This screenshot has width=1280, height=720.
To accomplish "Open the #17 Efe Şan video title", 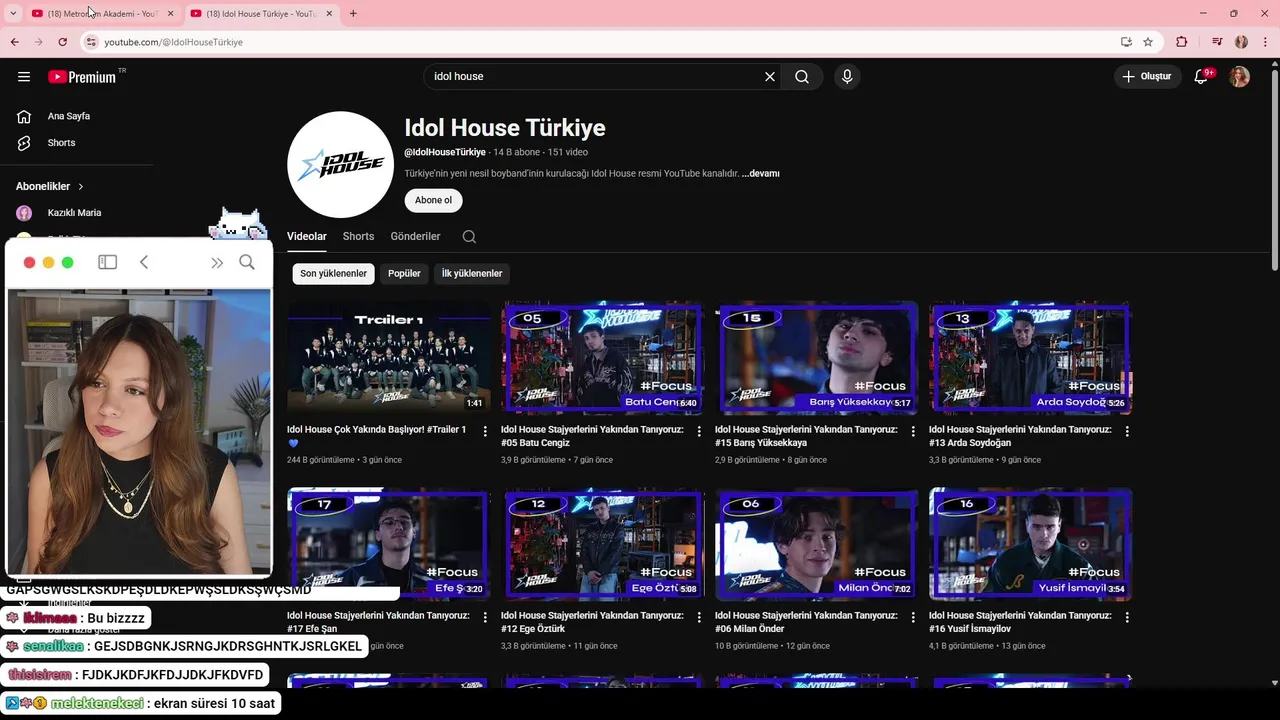I will pyautogui.click(x=378, y=622).
